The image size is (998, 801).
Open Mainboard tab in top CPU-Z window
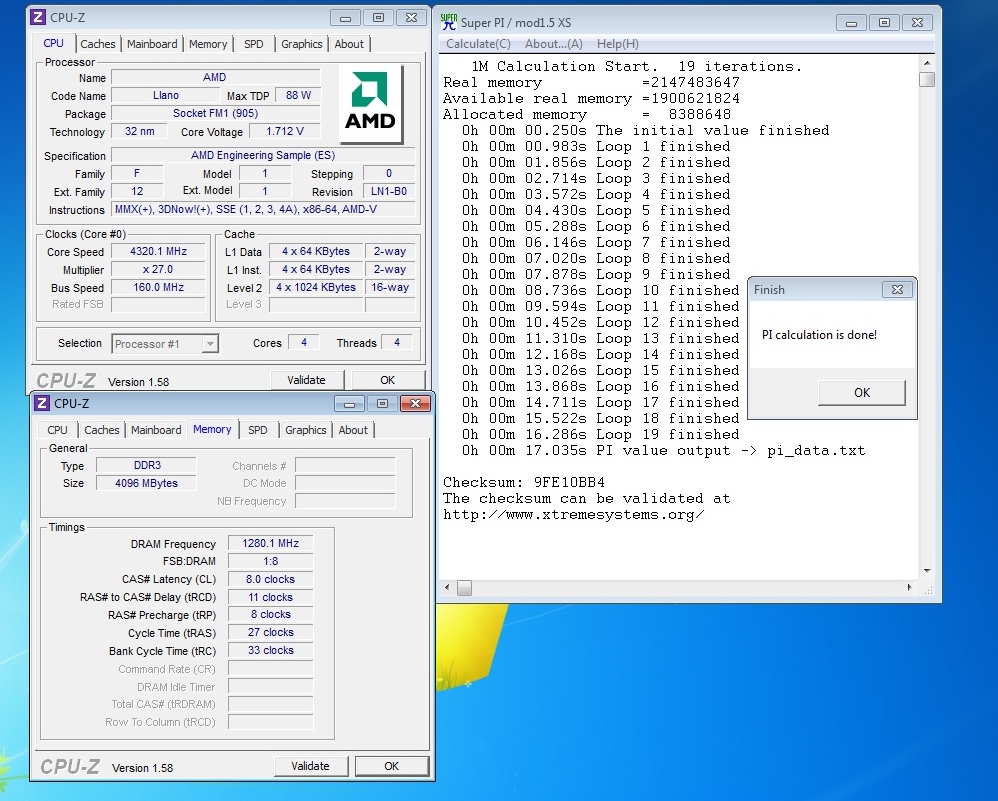click(x=152, y=44)
